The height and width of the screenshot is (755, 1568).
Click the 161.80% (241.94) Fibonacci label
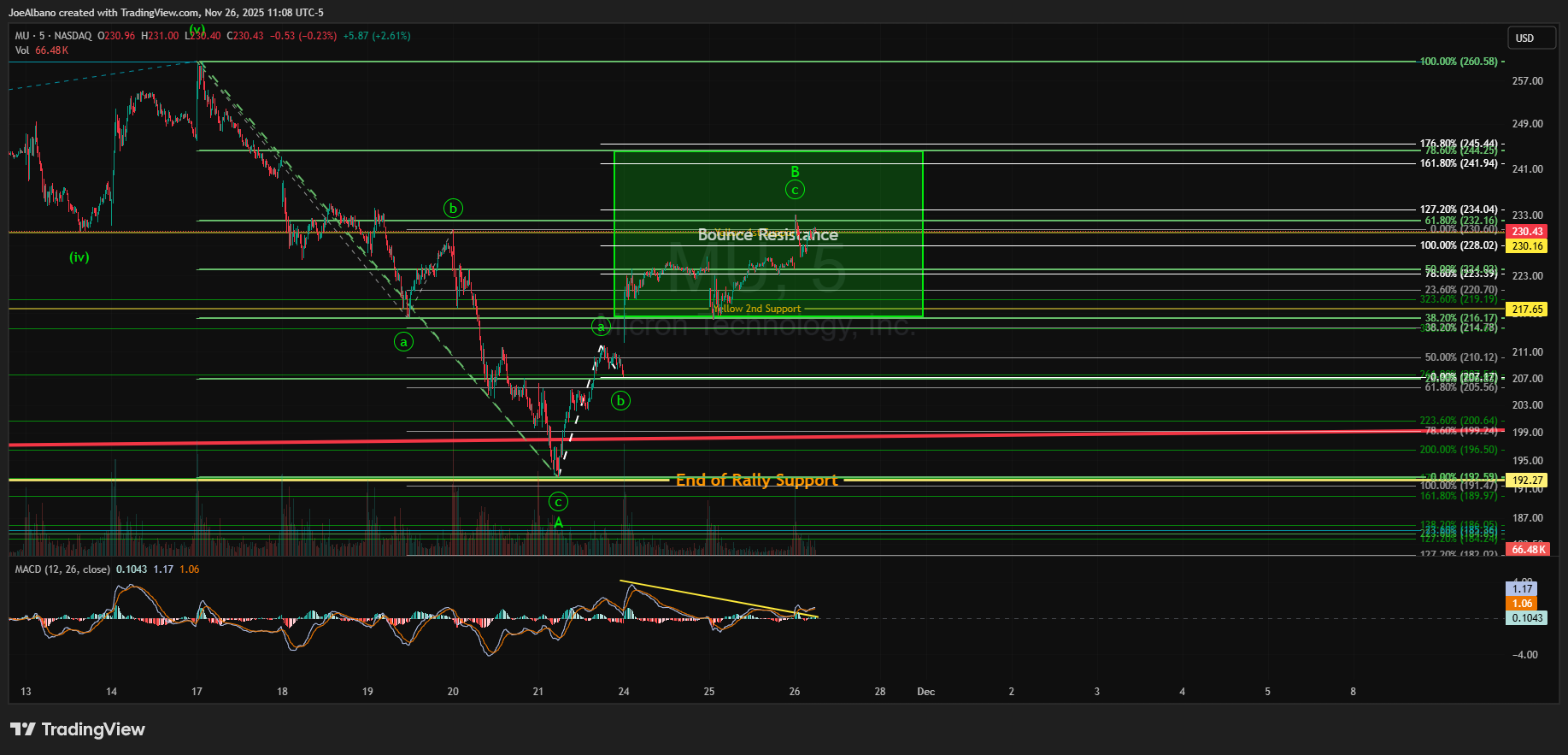pyautogui.click(x=1459, y=163)
